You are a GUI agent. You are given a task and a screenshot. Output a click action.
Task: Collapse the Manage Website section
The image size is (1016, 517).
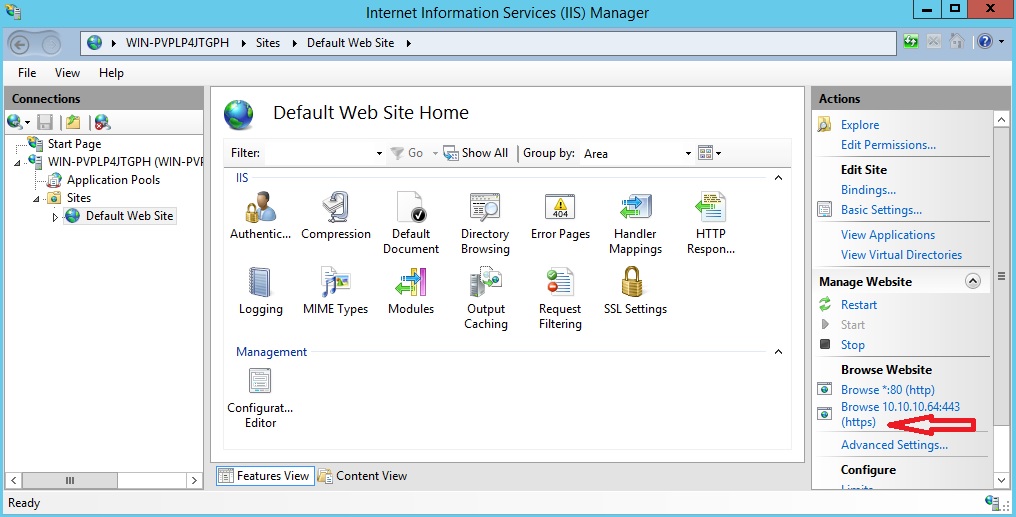pos(973,281)
